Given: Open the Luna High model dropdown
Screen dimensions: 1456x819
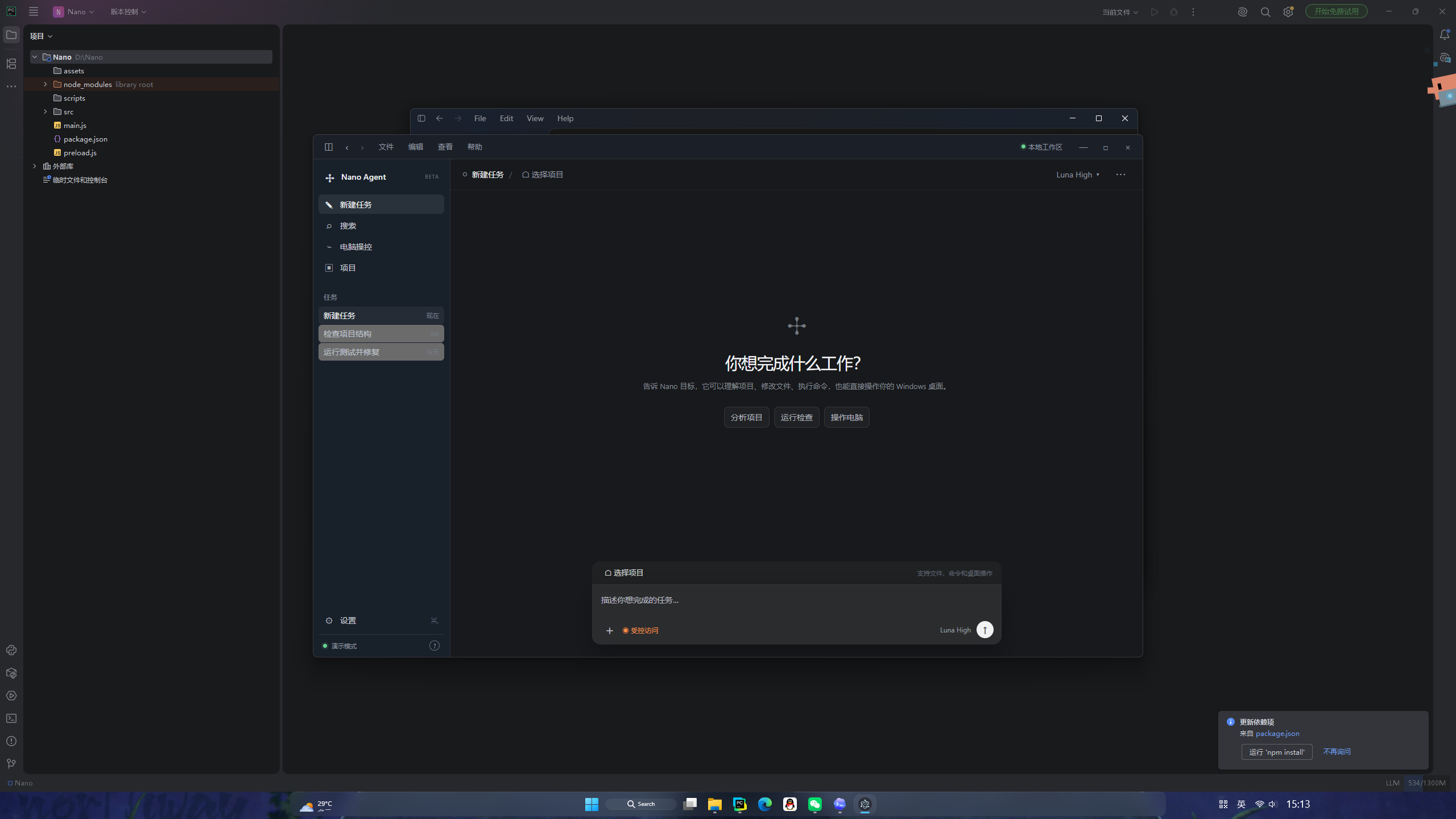Looking at the screenshot, I should point(1078,175).
